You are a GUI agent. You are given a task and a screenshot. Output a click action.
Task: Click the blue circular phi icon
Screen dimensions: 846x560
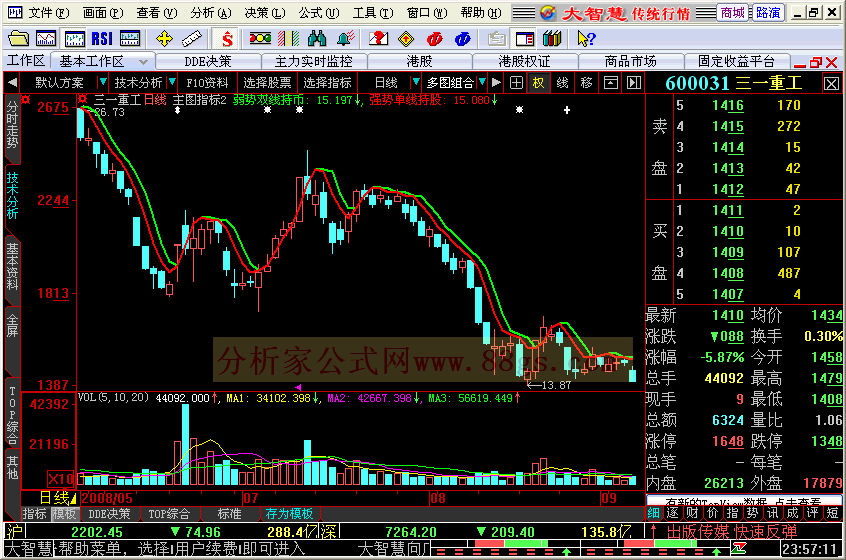pos(462,39)
